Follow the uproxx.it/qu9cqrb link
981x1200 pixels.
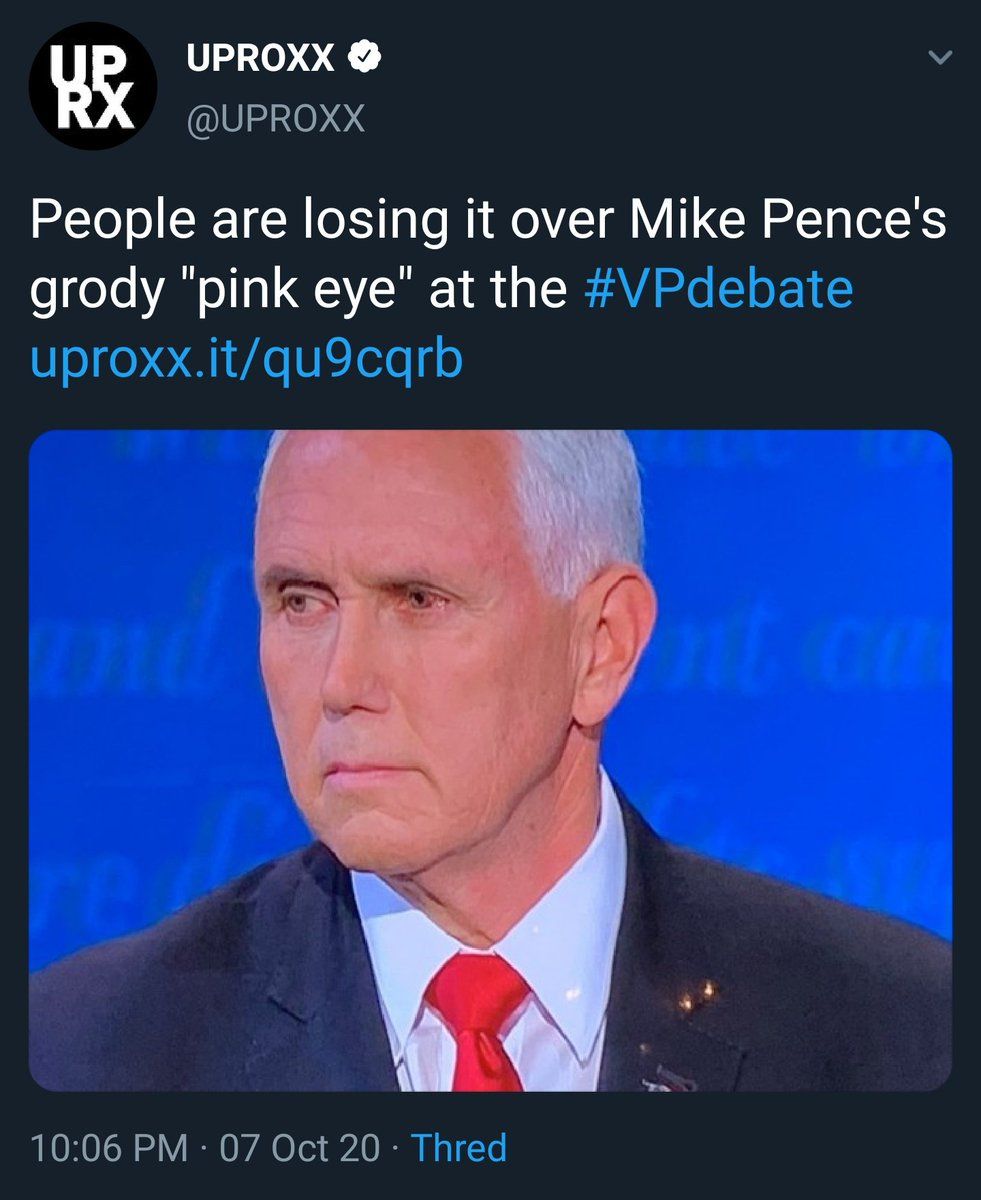(246, 359)
